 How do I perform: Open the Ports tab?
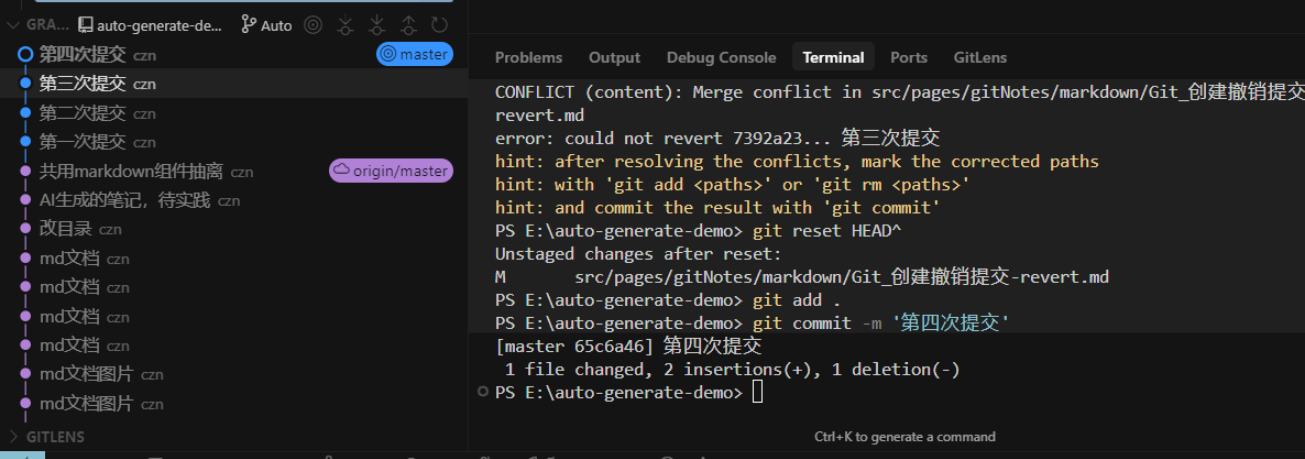point(908,57)
